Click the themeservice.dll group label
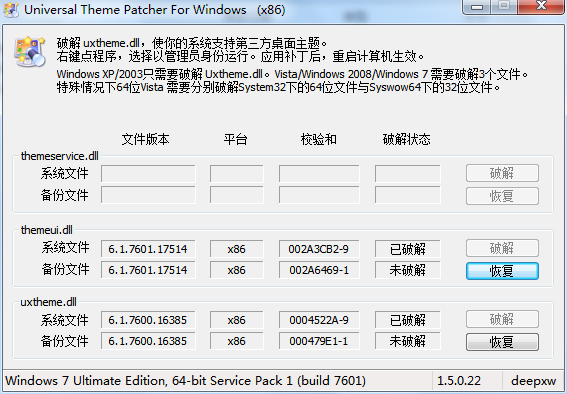 (x=60, y=156)
